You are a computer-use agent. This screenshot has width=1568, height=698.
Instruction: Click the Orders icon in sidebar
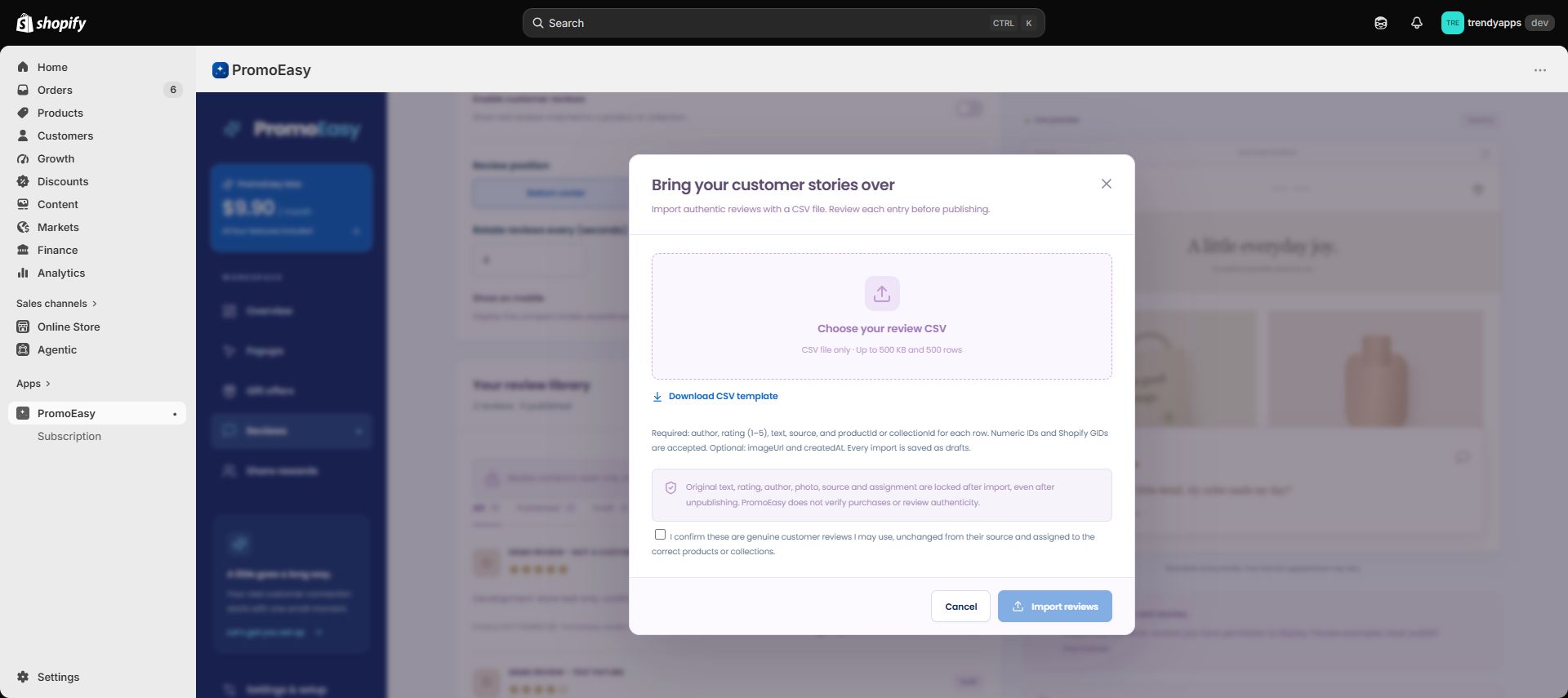tap(23, 90)
